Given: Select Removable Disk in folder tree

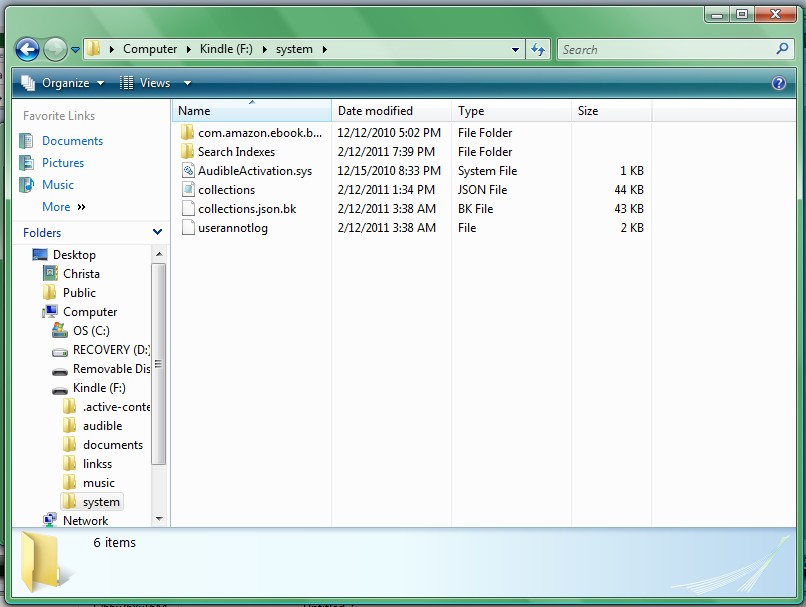Looking at the screenshot, I should point(112,369).
